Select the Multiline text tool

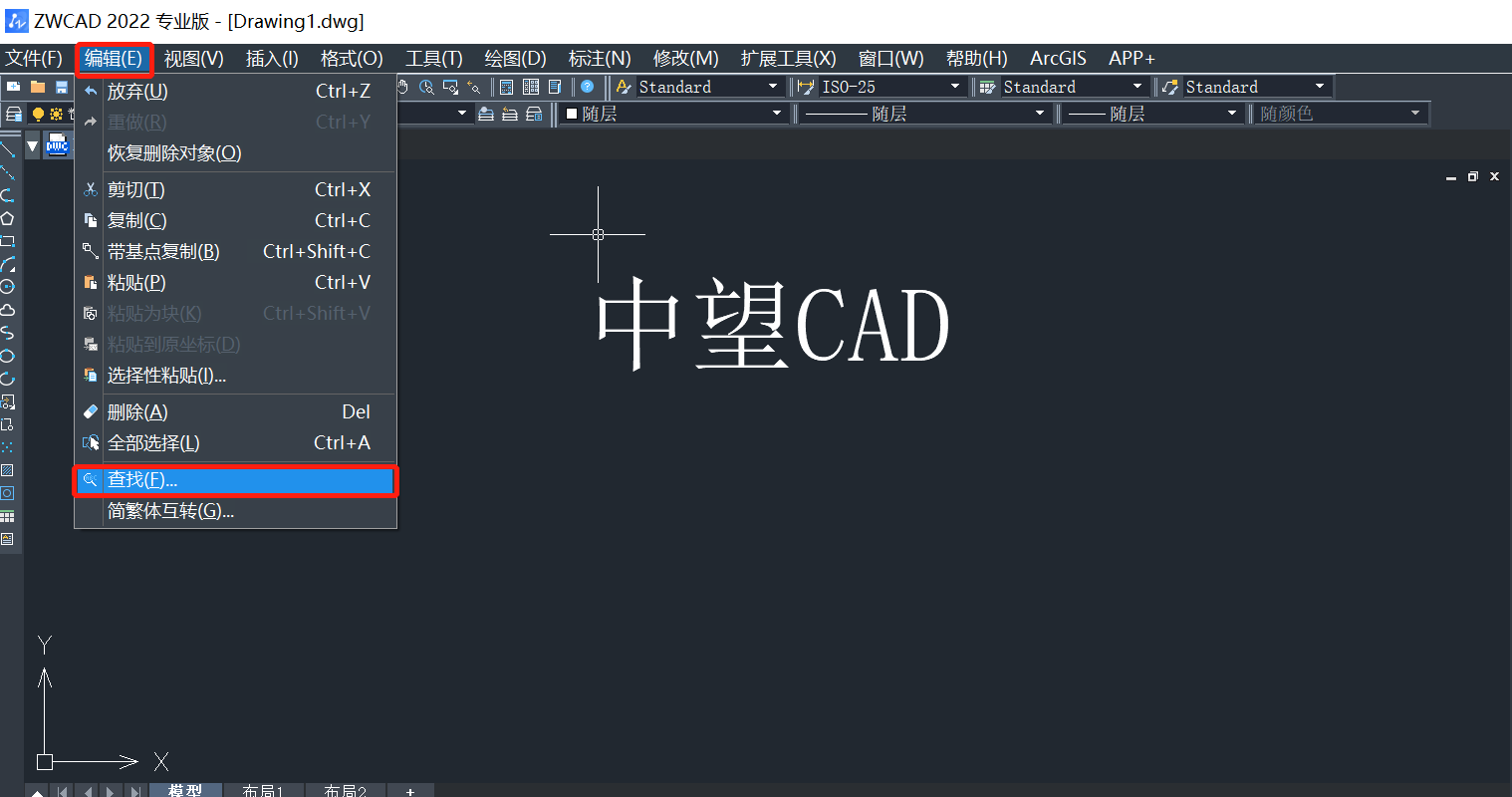7,539
